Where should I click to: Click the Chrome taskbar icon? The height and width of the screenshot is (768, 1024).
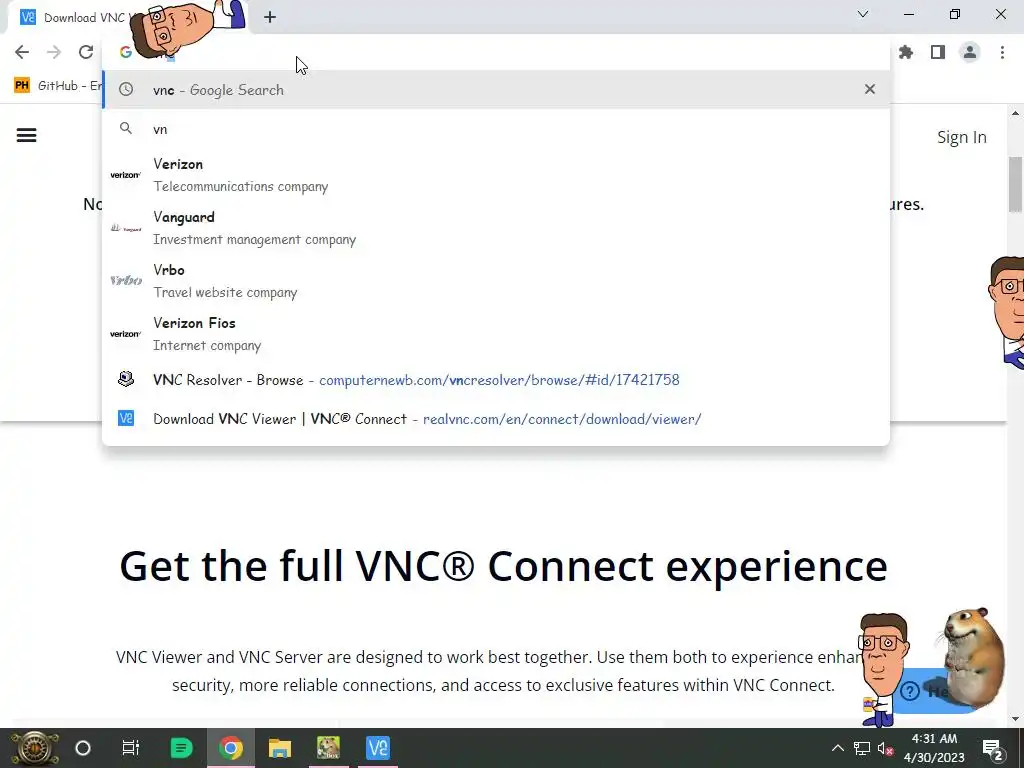(231, 748)
